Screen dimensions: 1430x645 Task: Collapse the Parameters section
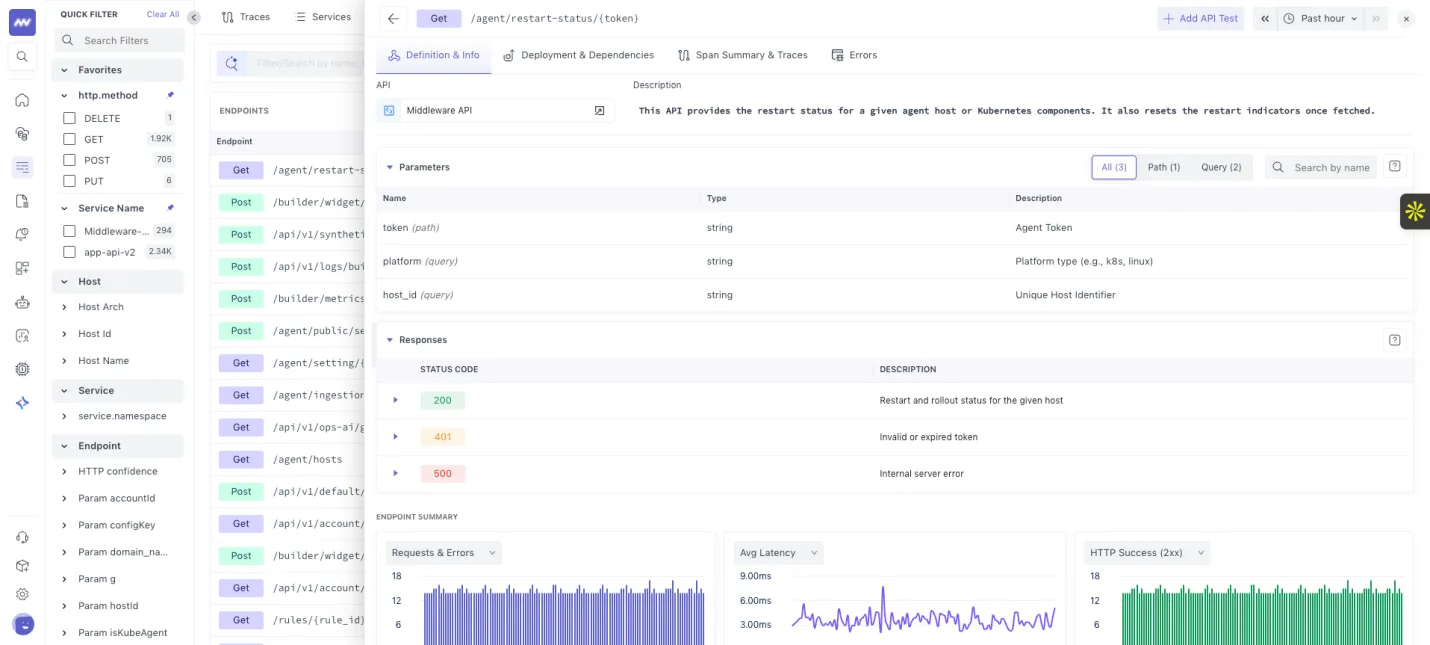[390, 167]
